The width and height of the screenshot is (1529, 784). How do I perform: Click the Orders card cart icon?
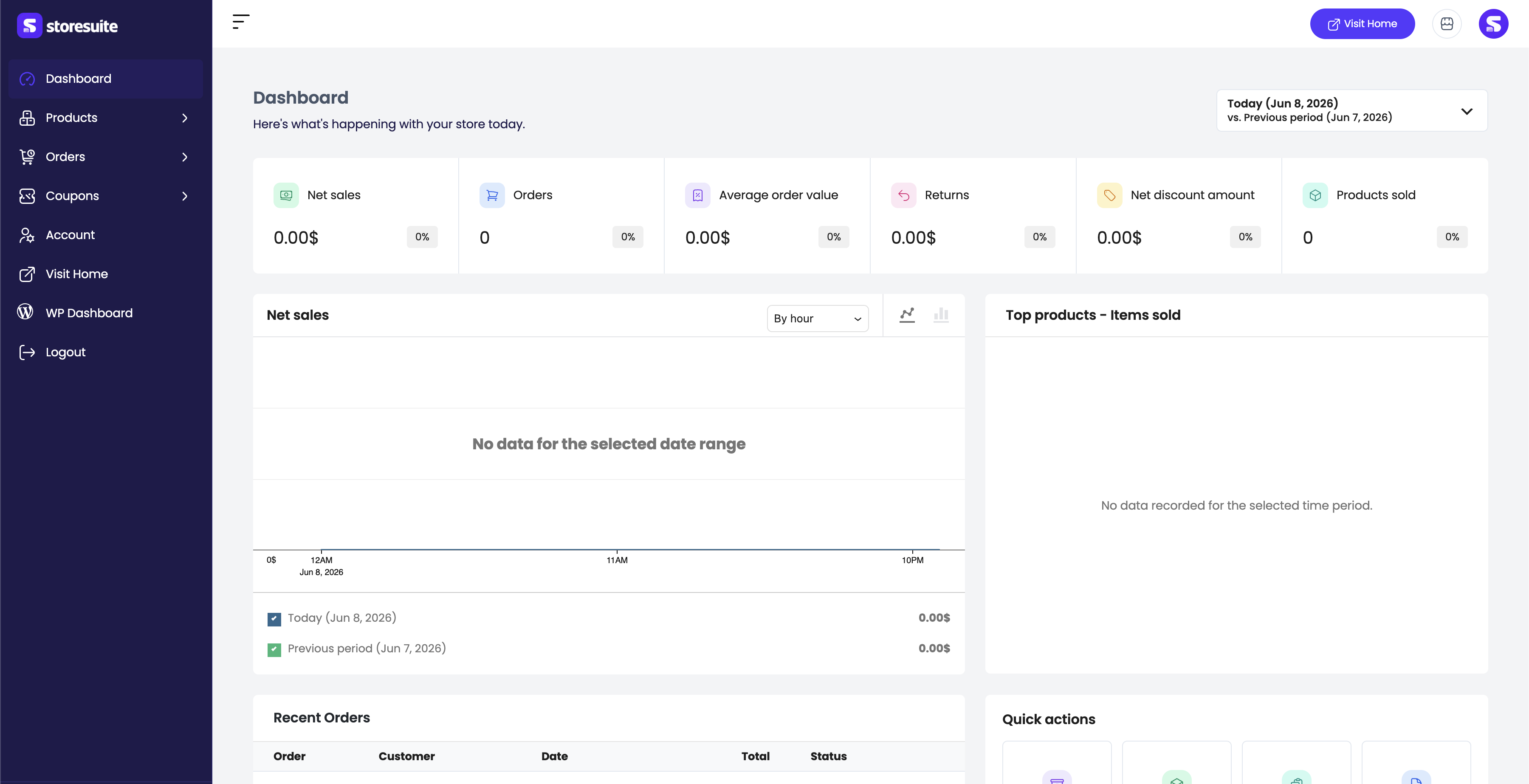(492, 195)
